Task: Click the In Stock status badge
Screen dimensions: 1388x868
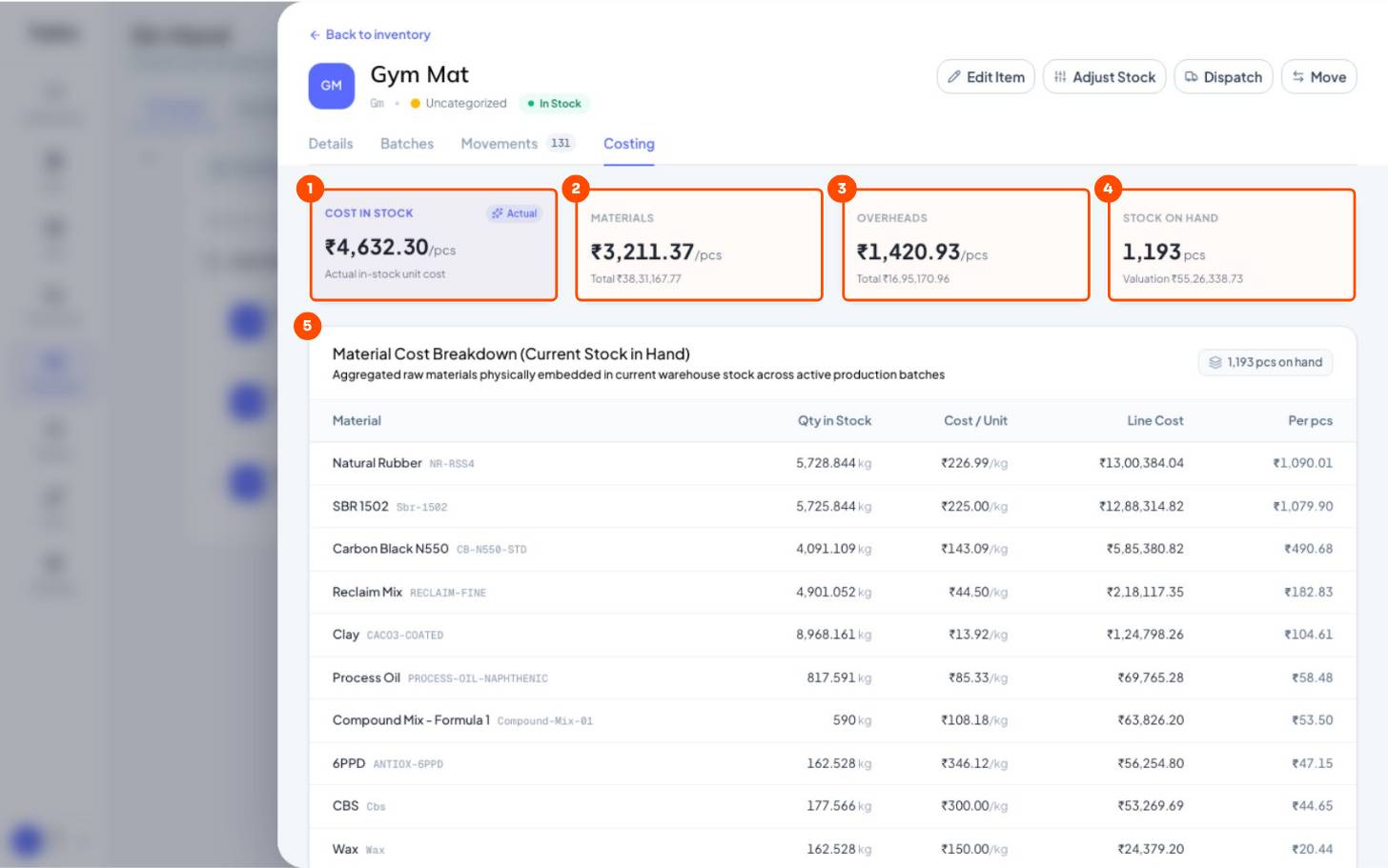Action: tap(555, 104)
